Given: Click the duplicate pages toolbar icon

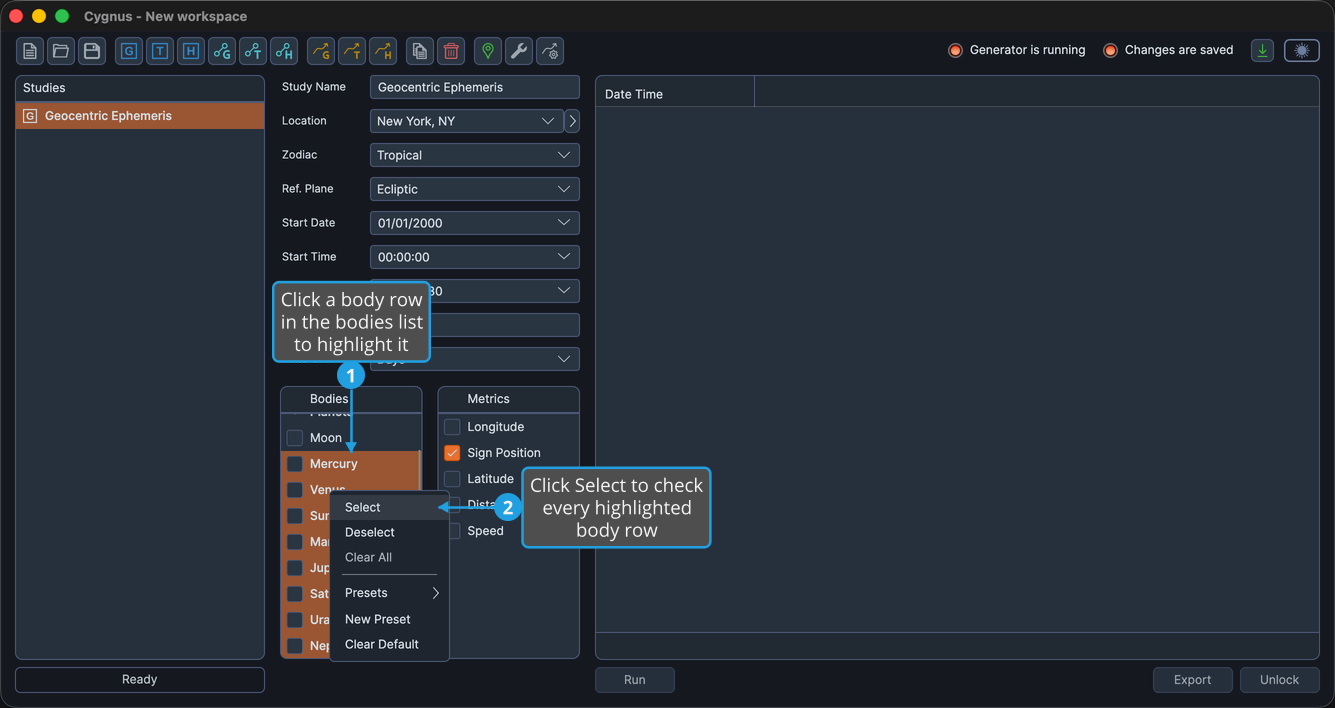Looking at the screenshot, I should (420, 51).
